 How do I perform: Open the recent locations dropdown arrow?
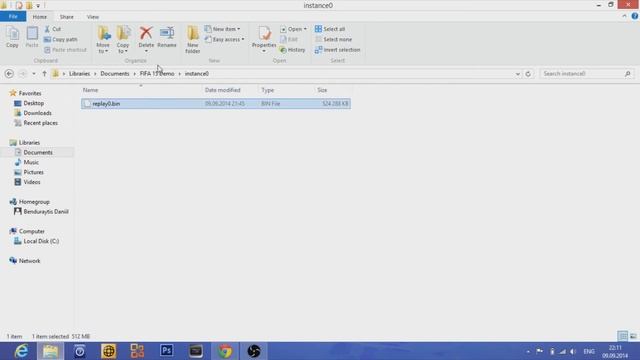coord(34,74)
